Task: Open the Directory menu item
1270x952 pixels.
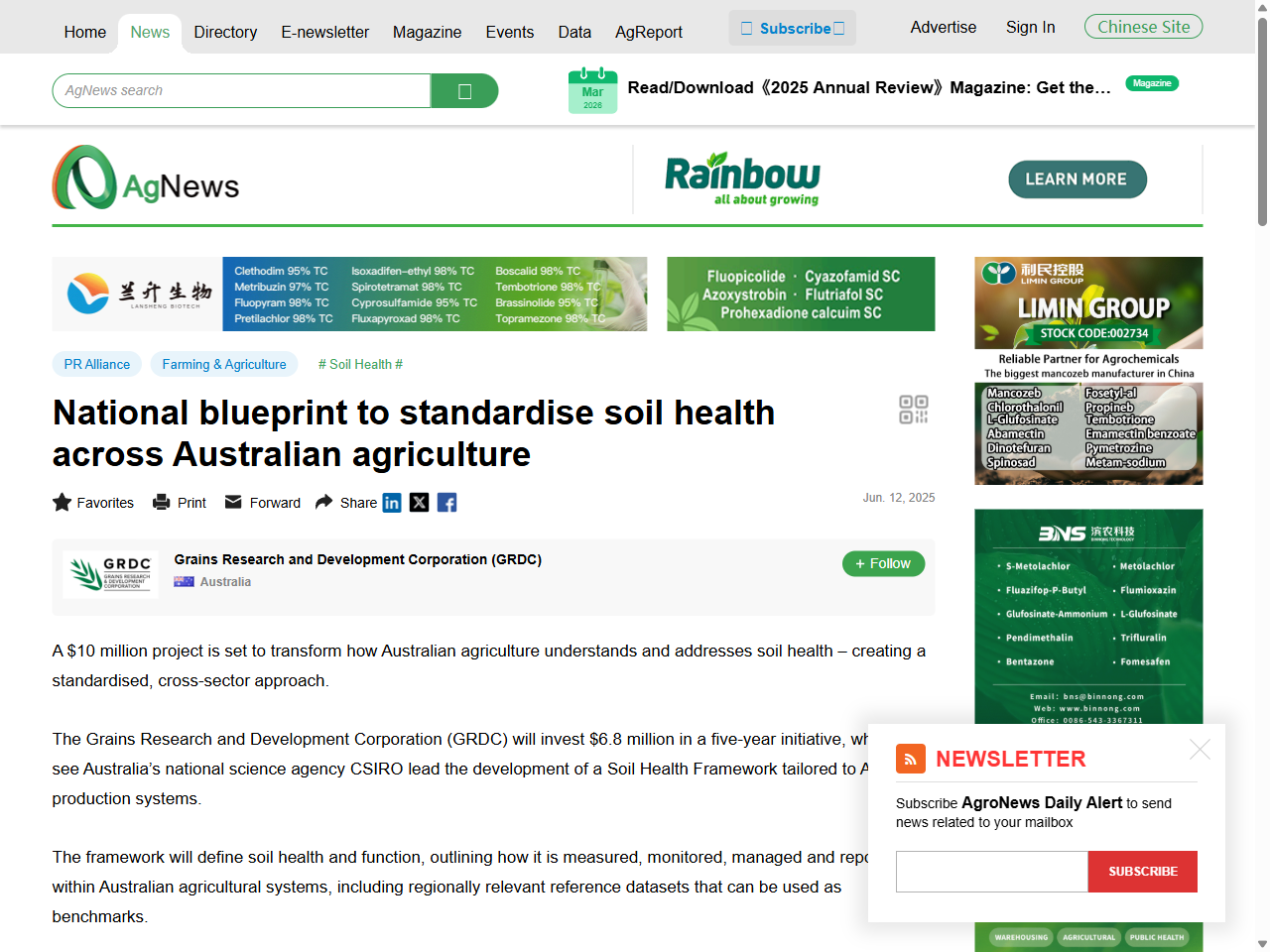Action: coord(225,32)
